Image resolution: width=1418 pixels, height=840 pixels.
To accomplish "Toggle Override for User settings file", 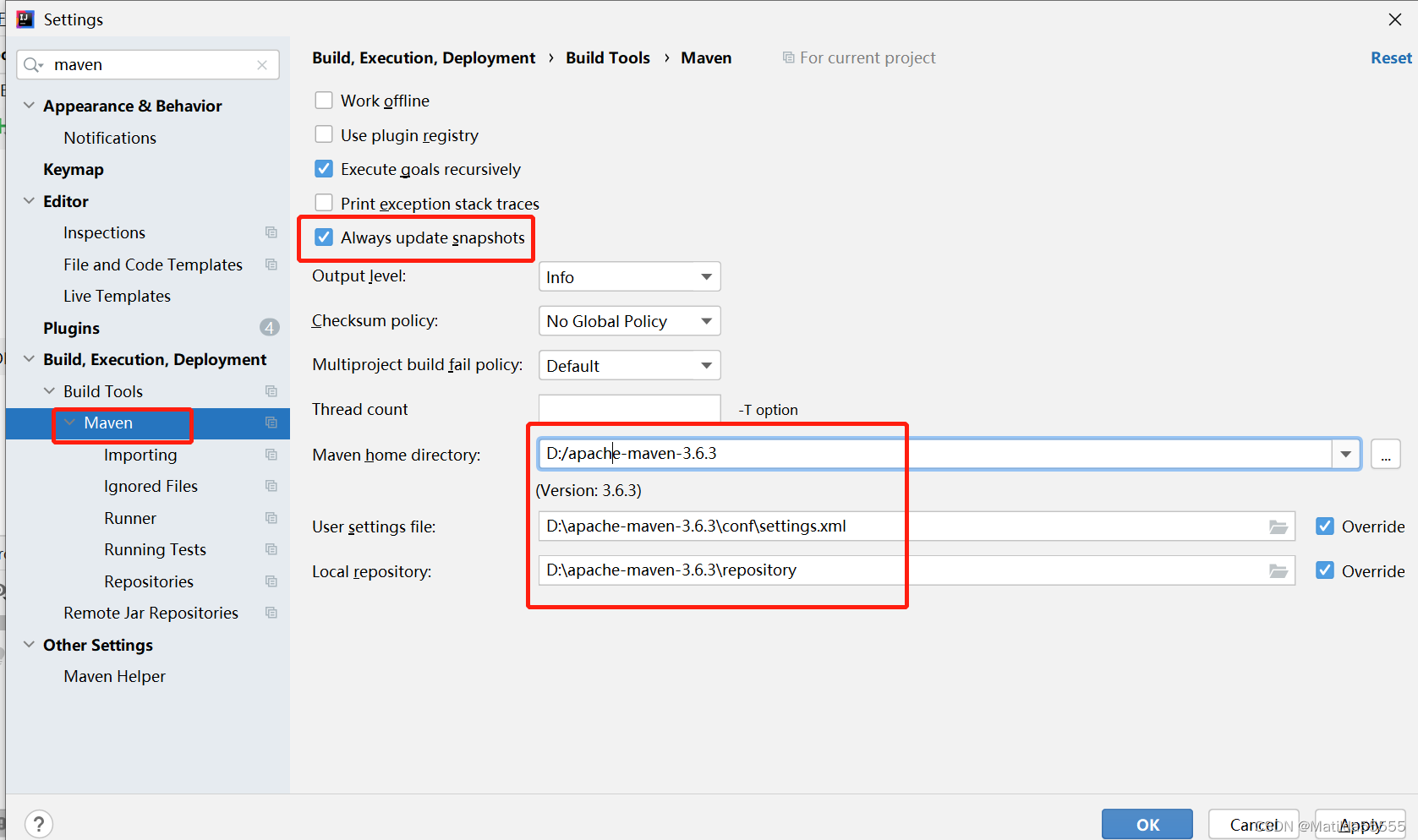I will click(1325, 526).
